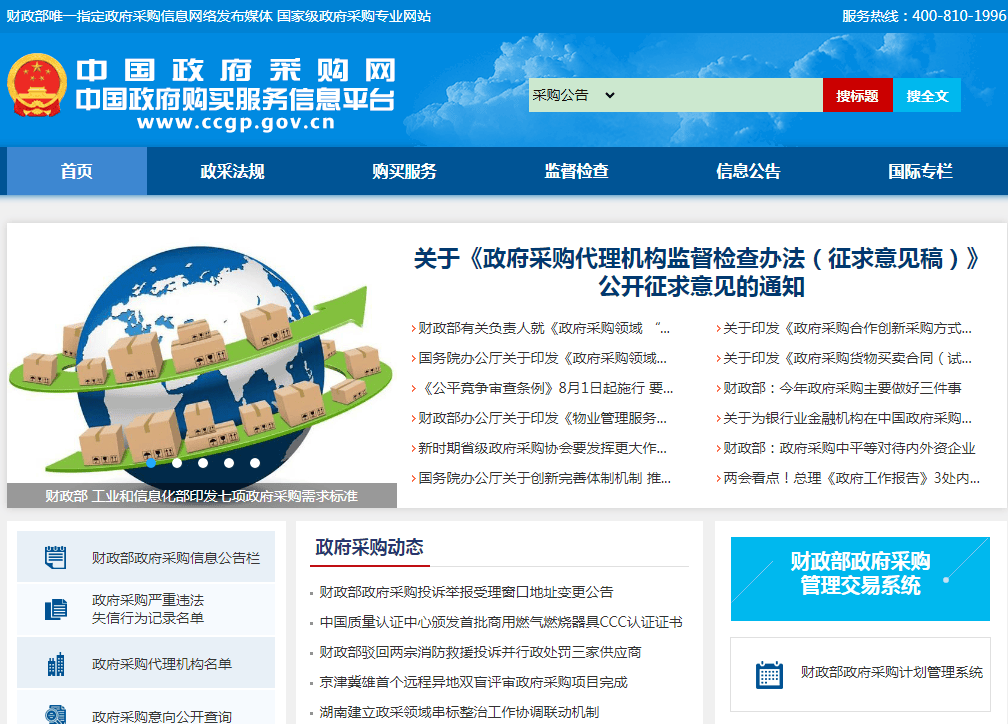Open the 采购公告 search category dropdown

click(x=573, y=95)
